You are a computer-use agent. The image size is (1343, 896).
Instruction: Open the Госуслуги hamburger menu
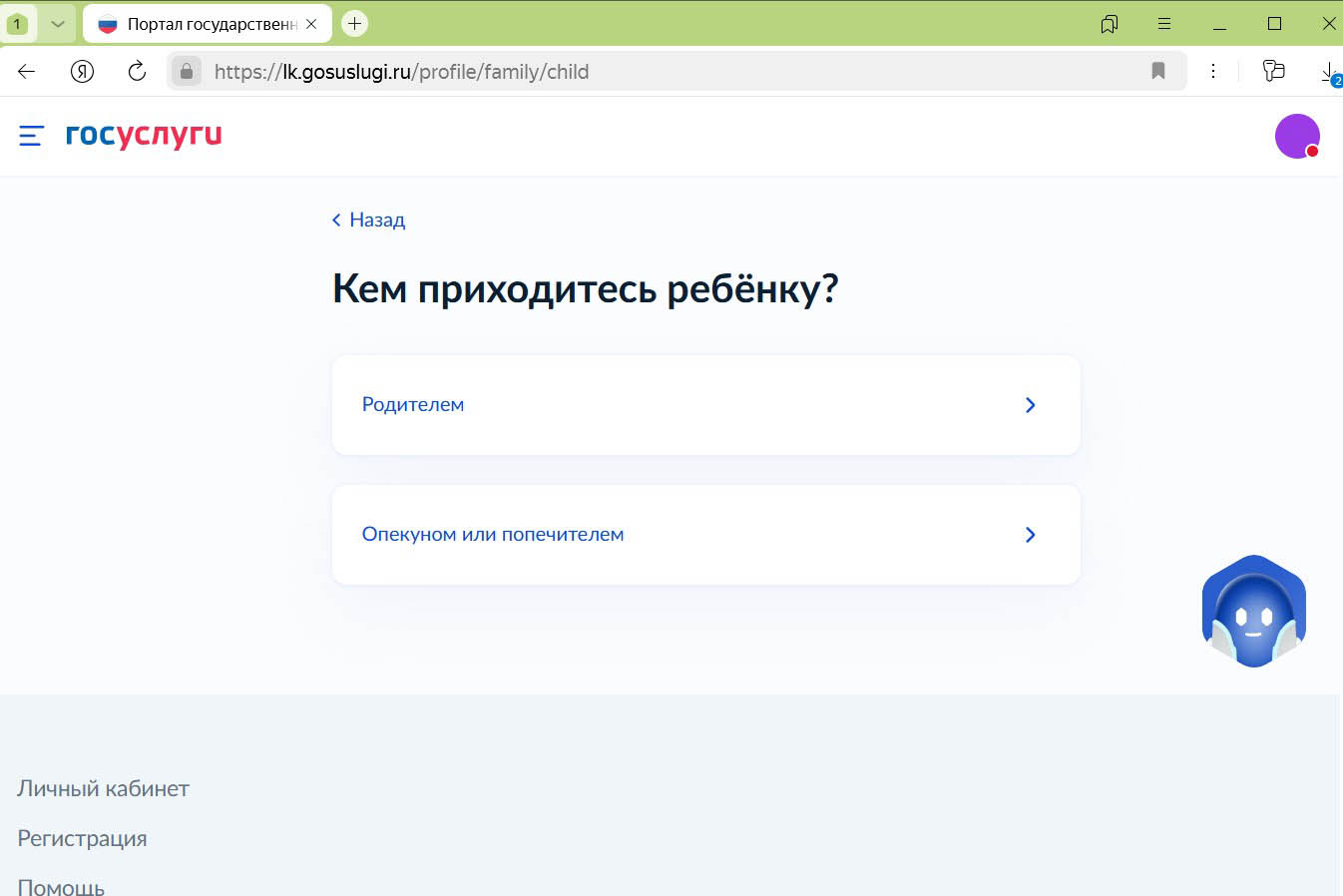point(30,136)
